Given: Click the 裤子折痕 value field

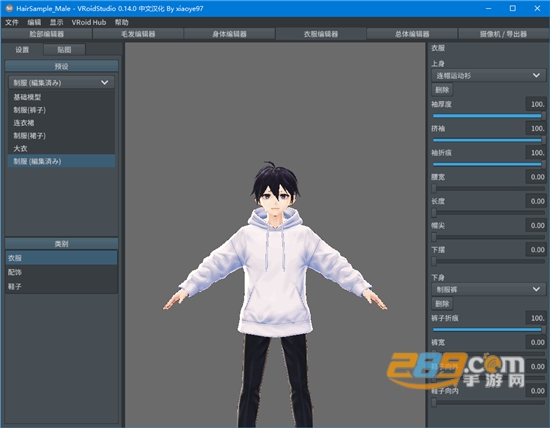Looking at the screenshot, I should pyautogui.click(x=536, y=318).
